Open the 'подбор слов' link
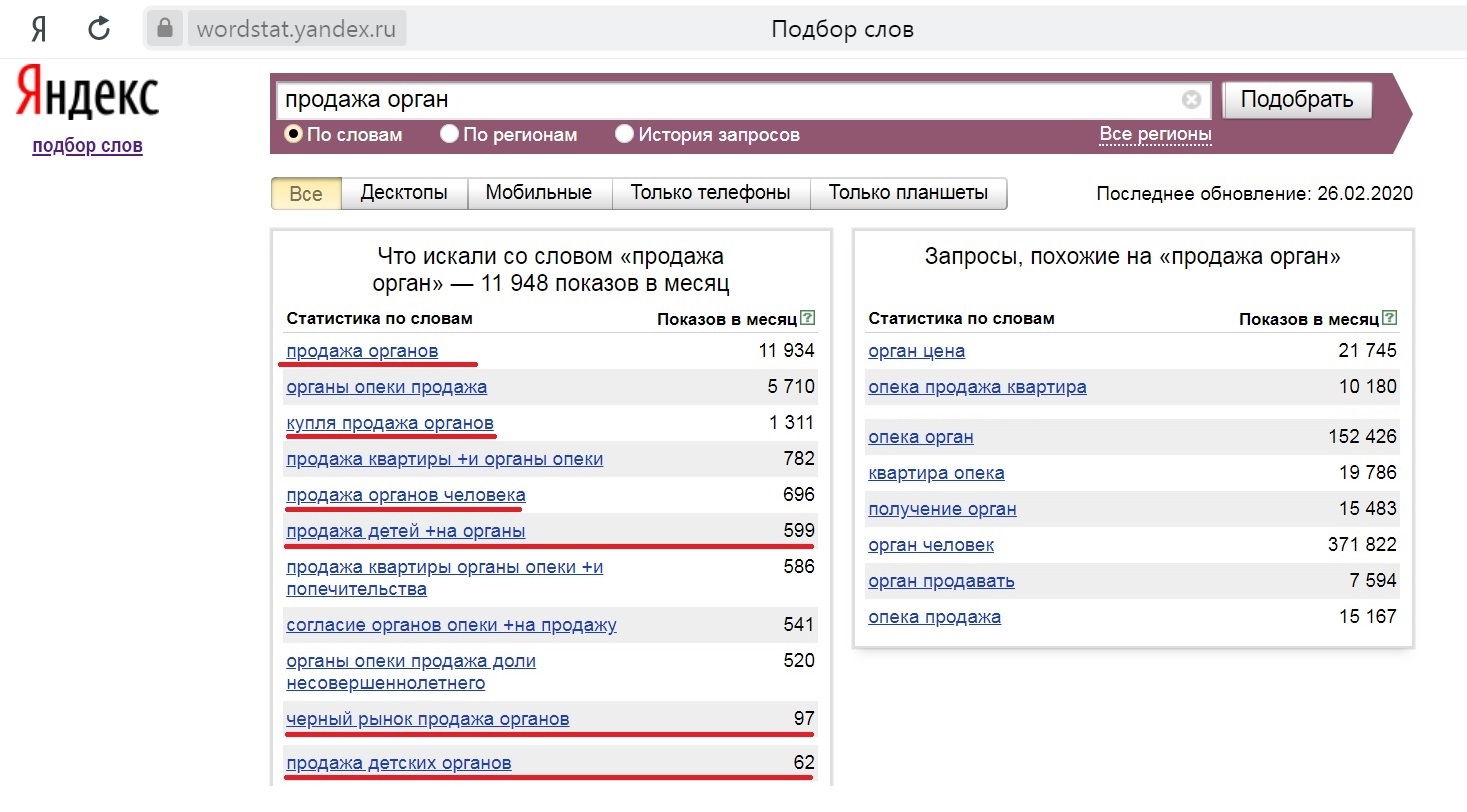 88,146
